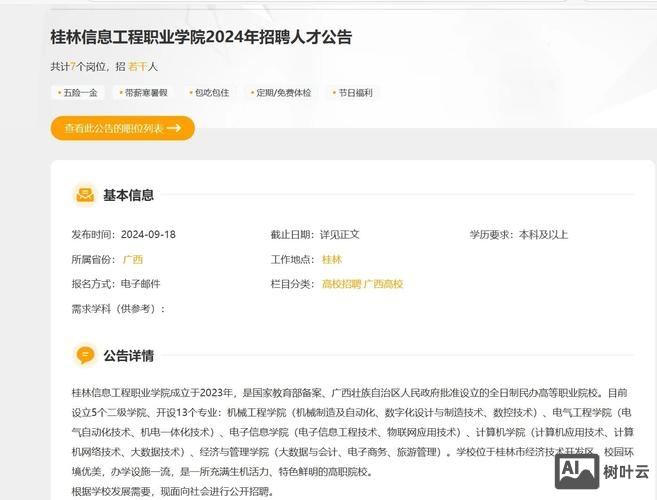Open the 广西高校 category link

(x=383, y=284)
